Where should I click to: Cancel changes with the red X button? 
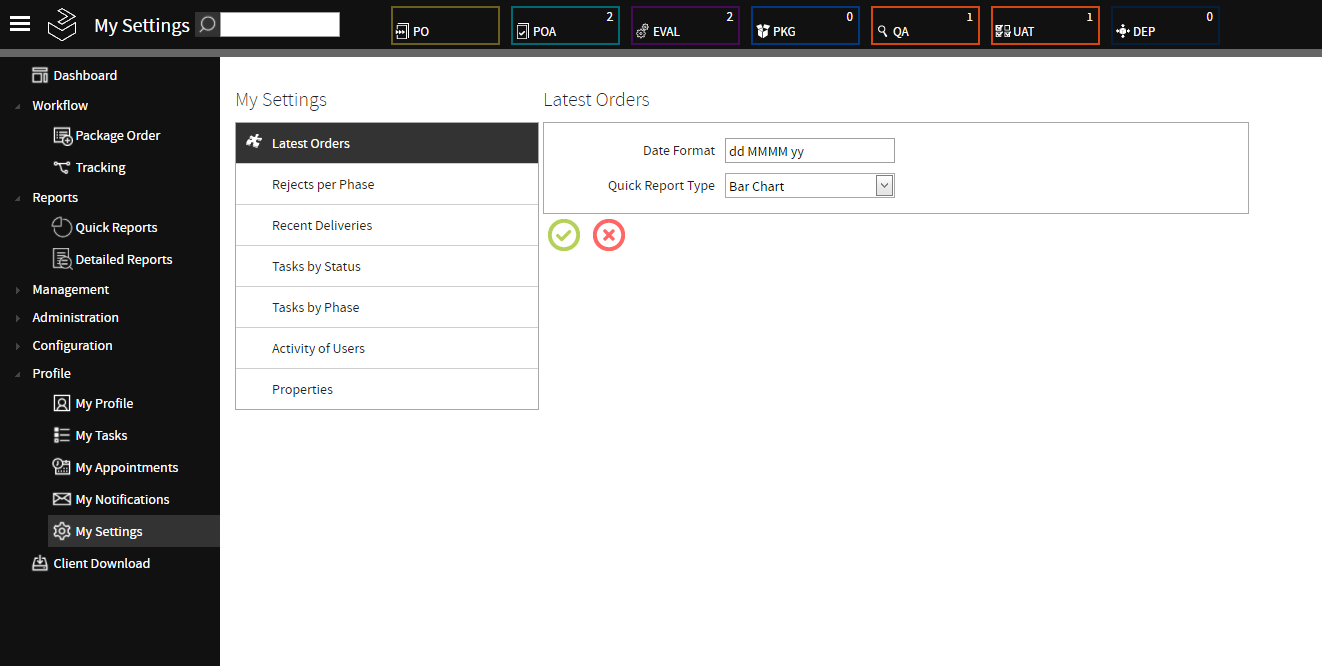608,235
